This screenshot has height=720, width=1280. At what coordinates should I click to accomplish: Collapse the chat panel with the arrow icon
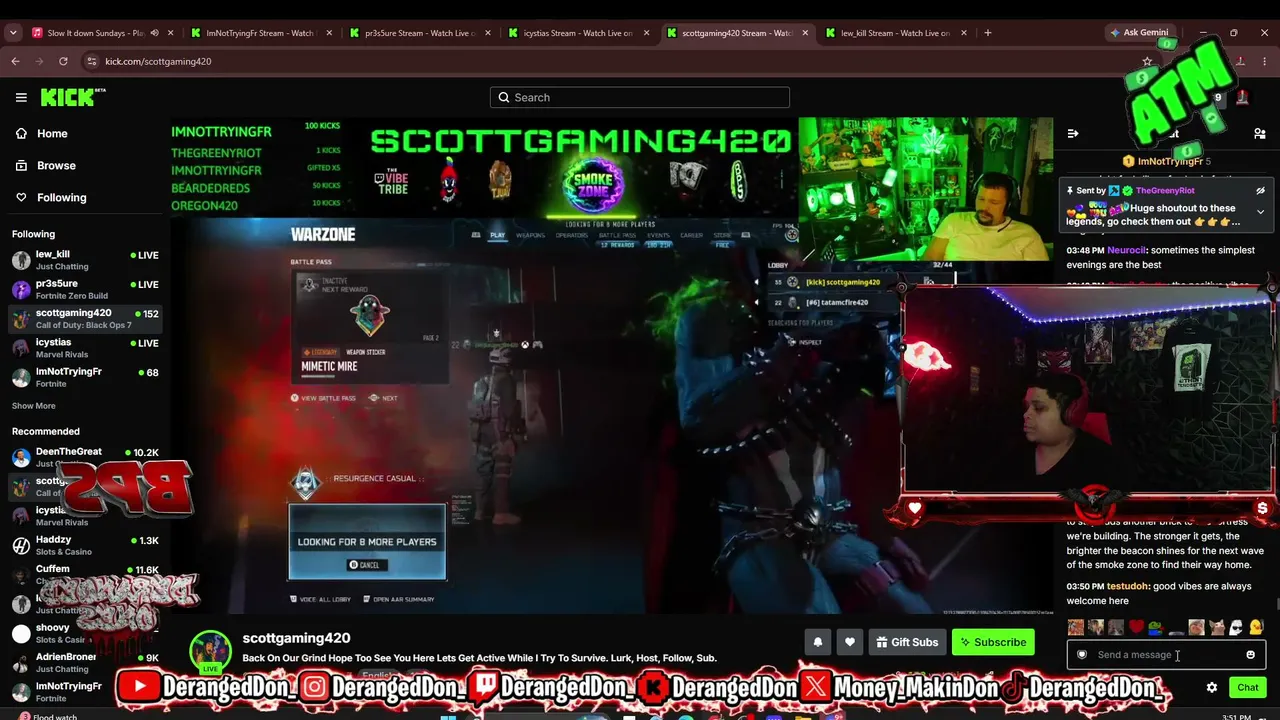(1073, 133)
